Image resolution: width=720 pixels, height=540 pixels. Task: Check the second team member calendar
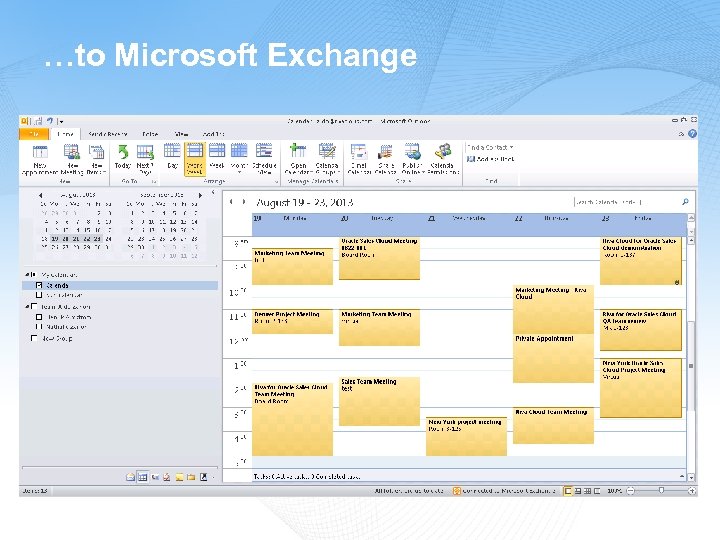[39, 327]
